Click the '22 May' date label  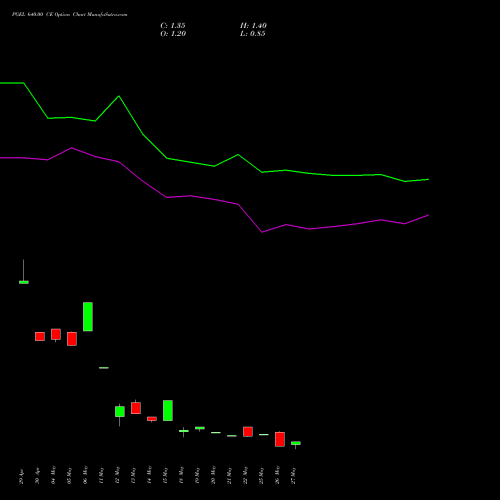click(245, 475)
